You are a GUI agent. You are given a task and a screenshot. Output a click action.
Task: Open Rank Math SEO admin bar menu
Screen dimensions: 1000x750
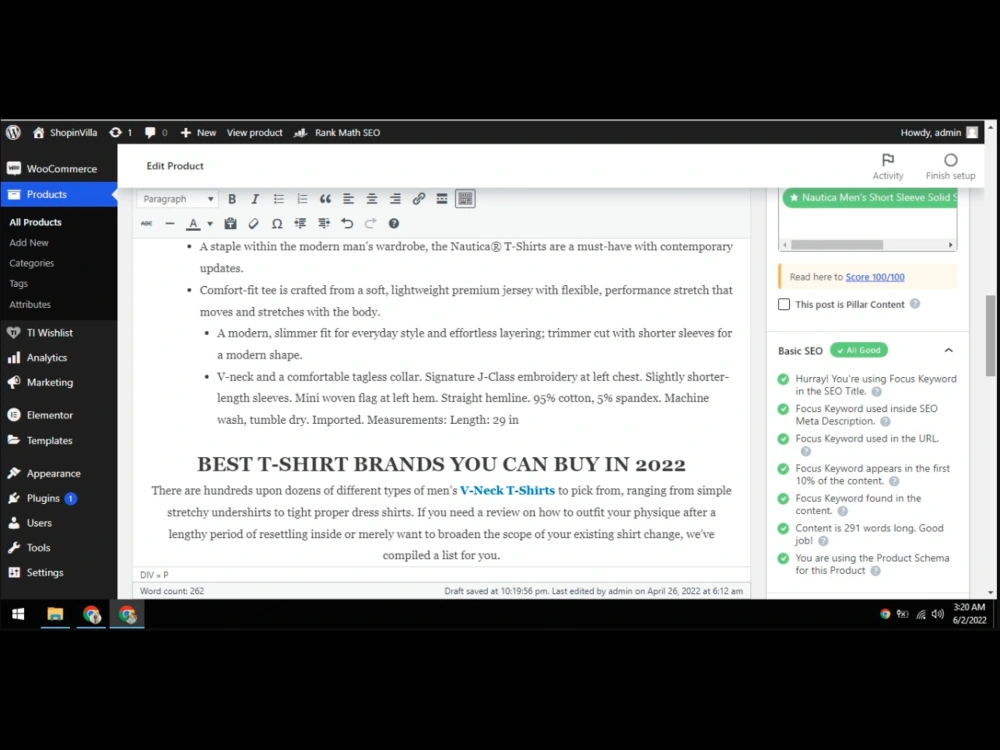click(x=337, y=133)
